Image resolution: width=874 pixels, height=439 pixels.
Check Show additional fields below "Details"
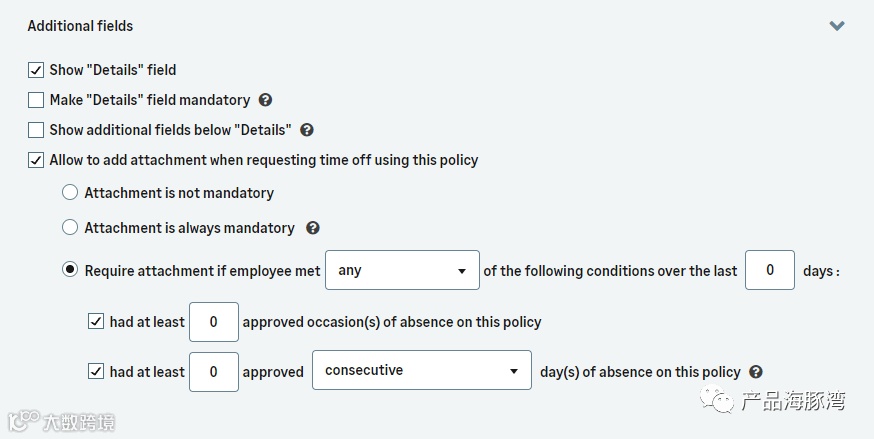point(36,130)
